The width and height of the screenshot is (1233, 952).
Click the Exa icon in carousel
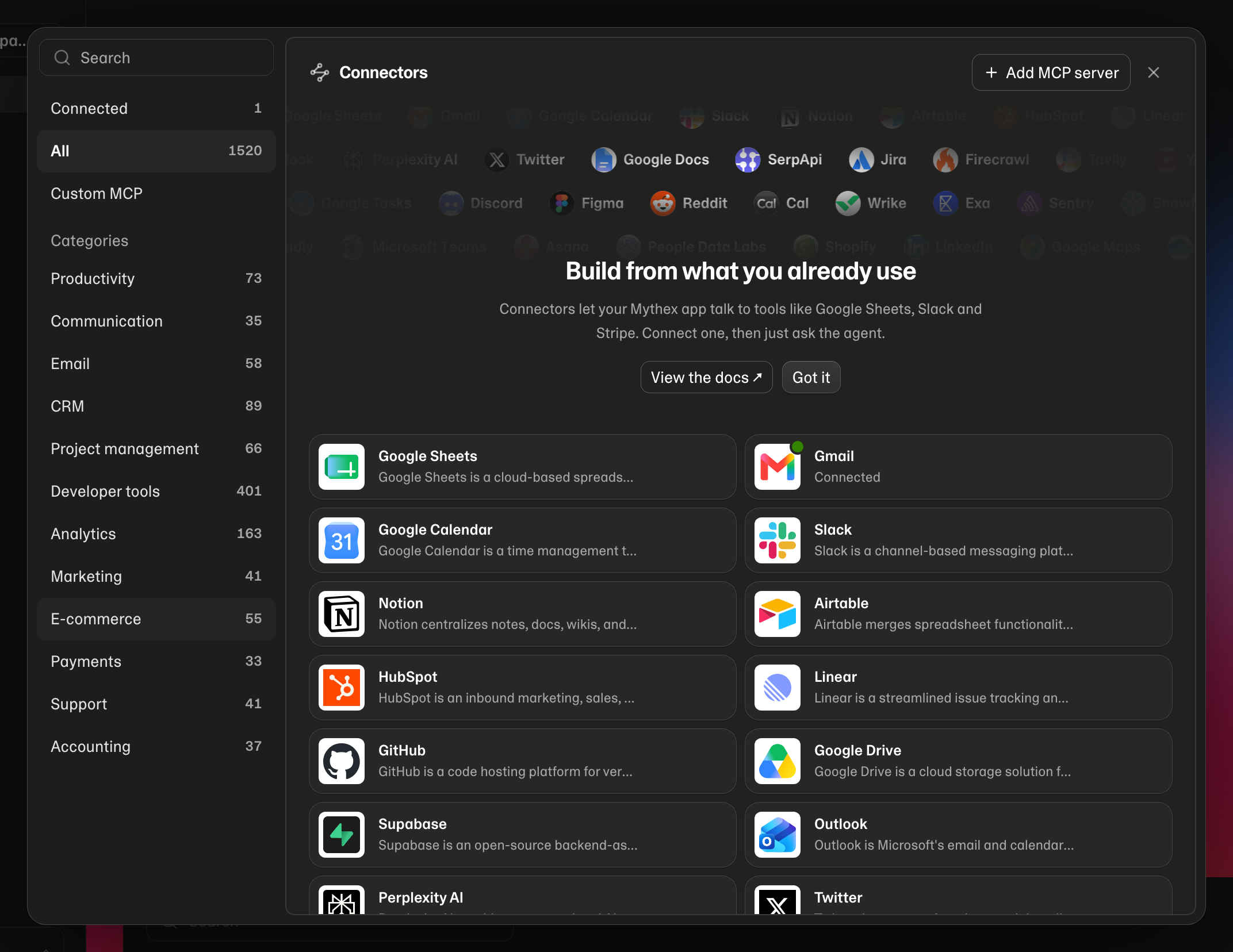coord(945,204)
